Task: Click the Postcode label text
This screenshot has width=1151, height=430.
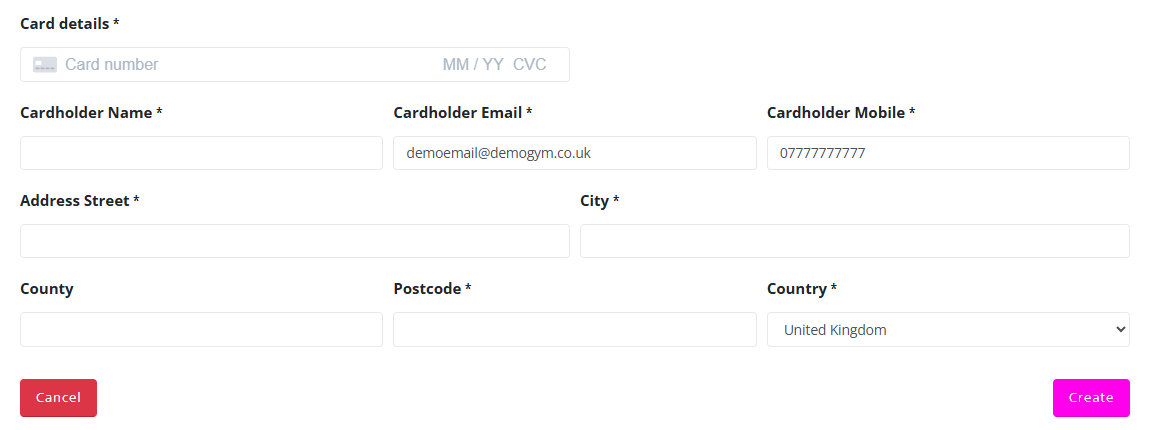Action: point(427,288)
